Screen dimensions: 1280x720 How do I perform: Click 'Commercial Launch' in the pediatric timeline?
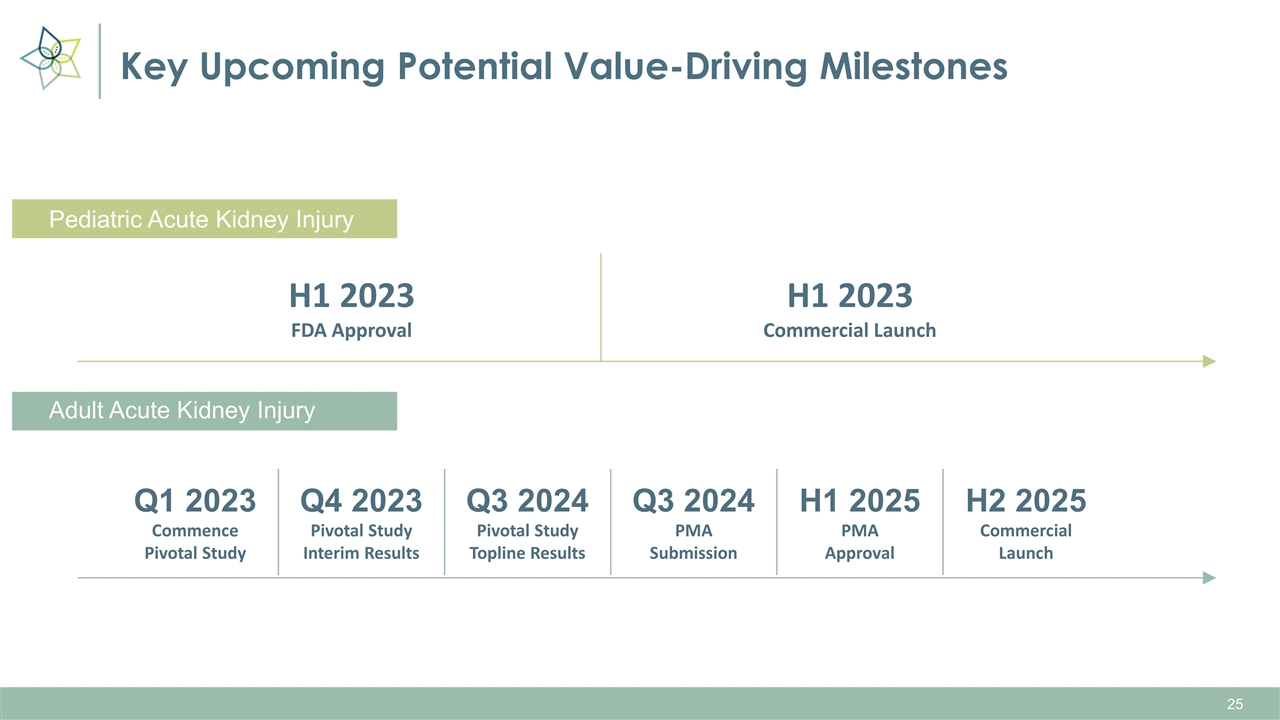click(x=850, y=330)
